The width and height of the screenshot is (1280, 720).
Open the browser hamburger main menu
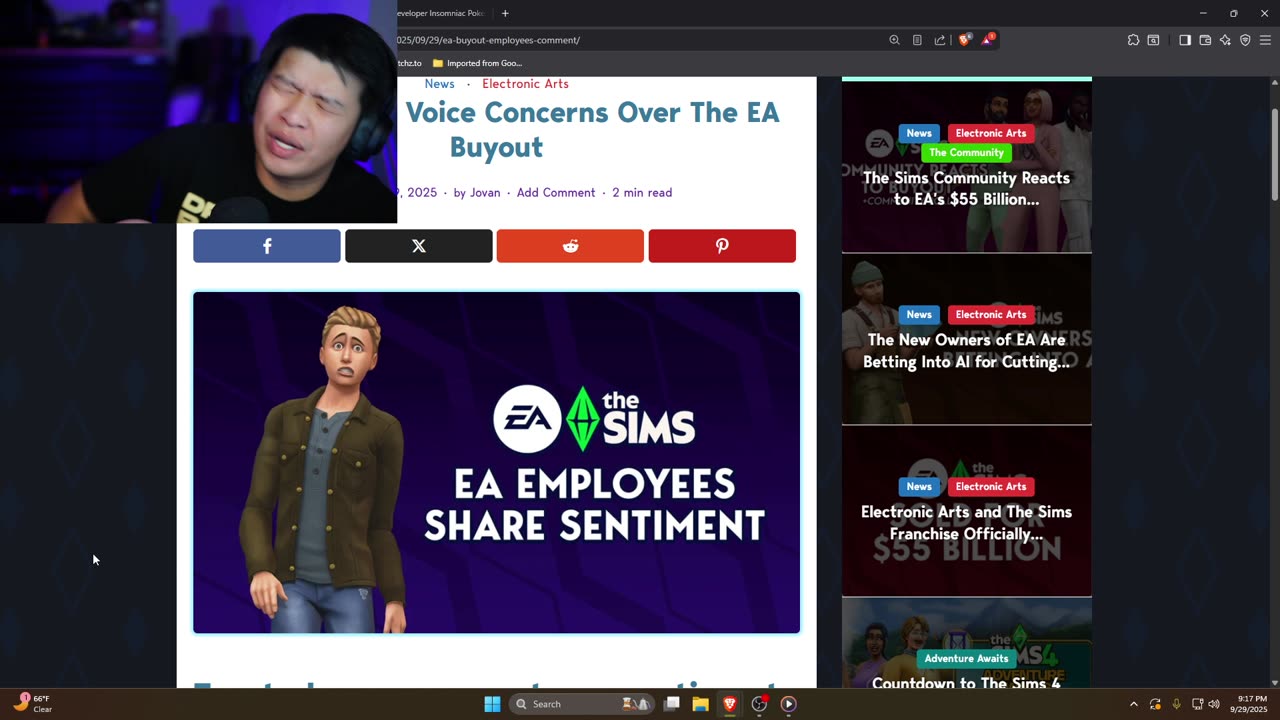tap(1265, 40)
